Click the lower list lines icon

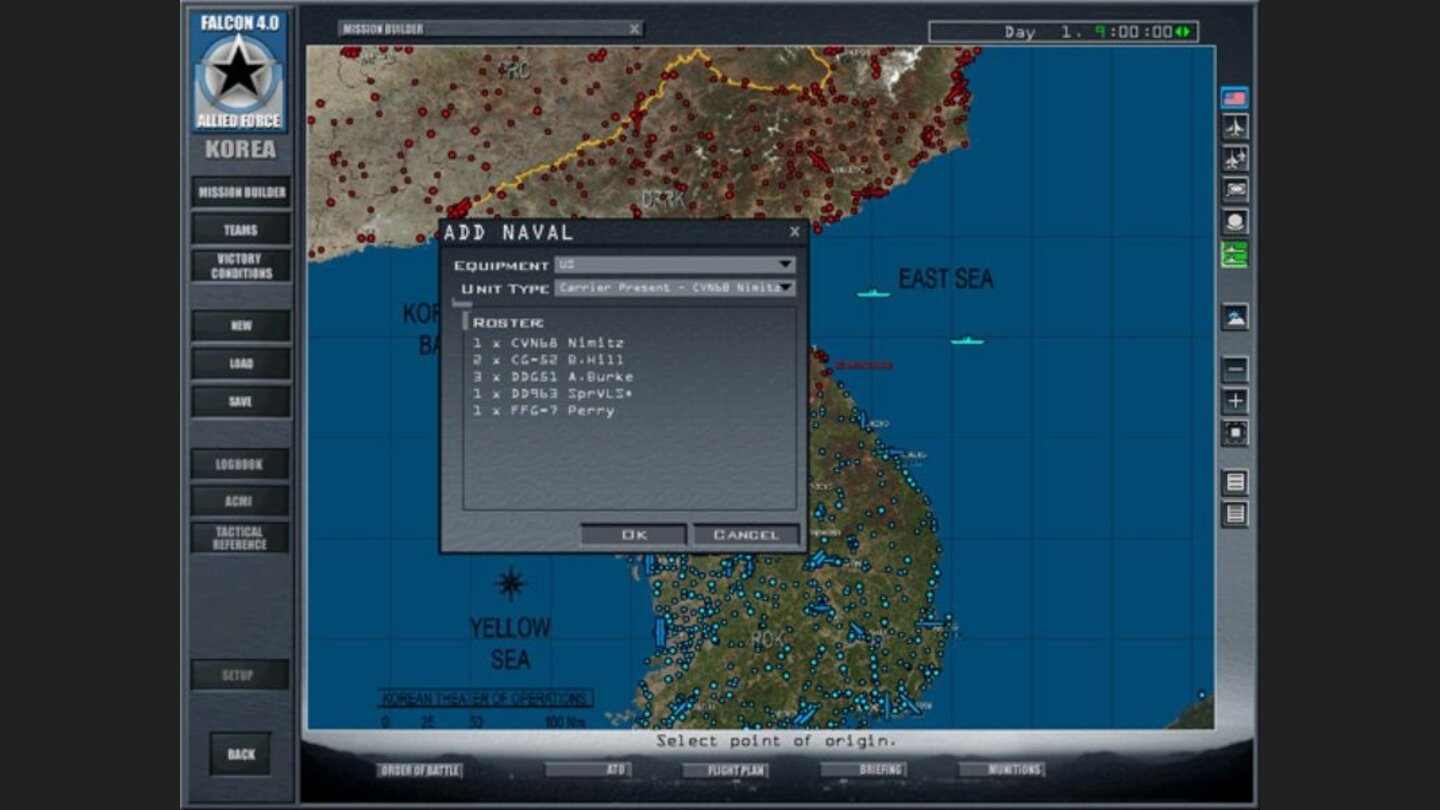click(1235, 514)
